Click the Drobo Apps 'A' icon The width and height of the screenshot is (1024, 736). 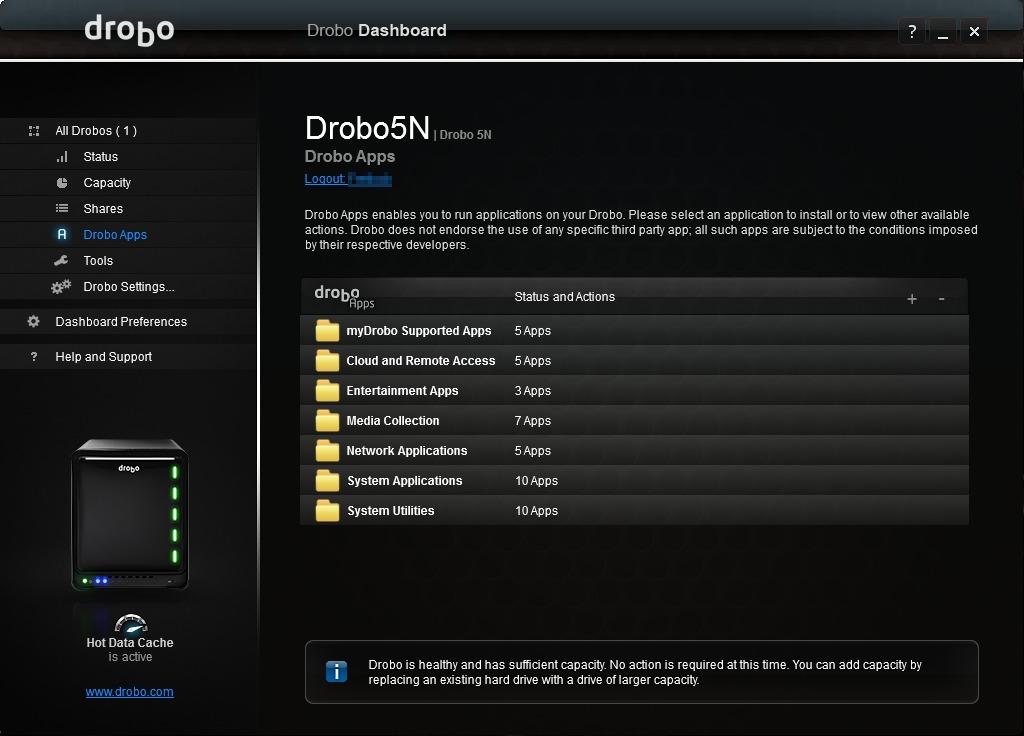tap(62, 234)
